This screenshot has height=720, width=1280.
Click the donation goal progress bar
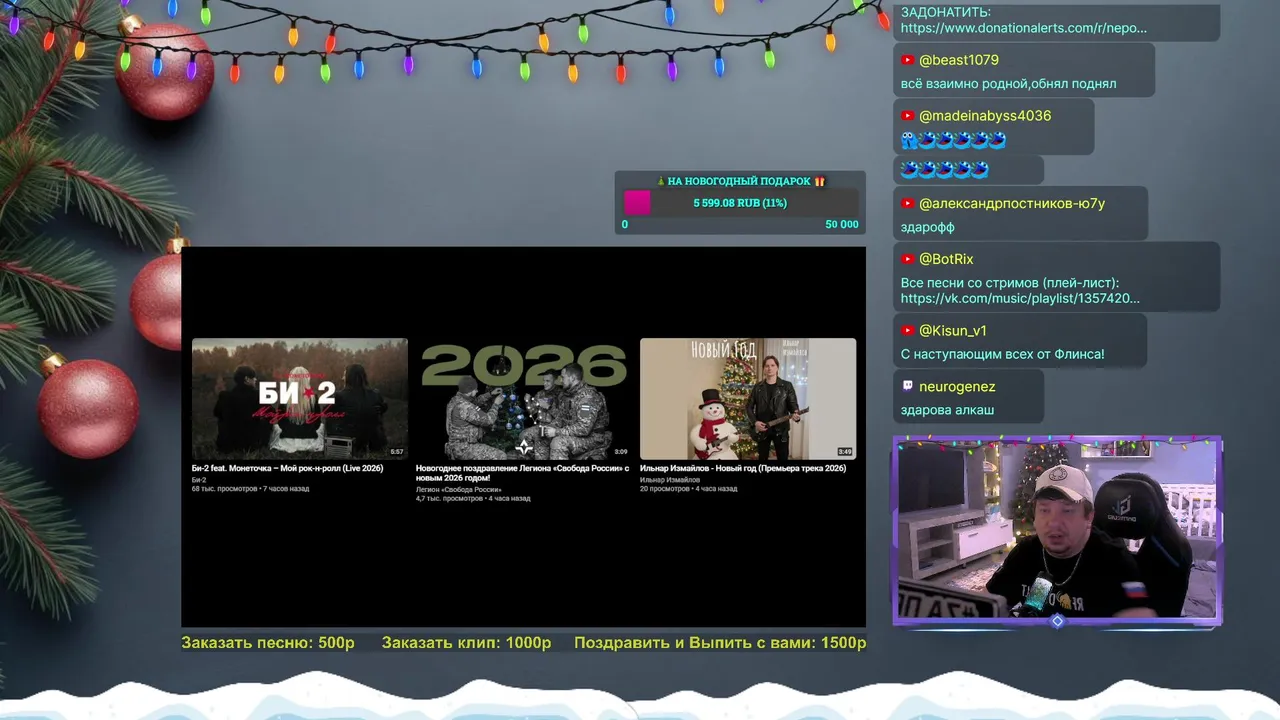(x=740, y=203)
